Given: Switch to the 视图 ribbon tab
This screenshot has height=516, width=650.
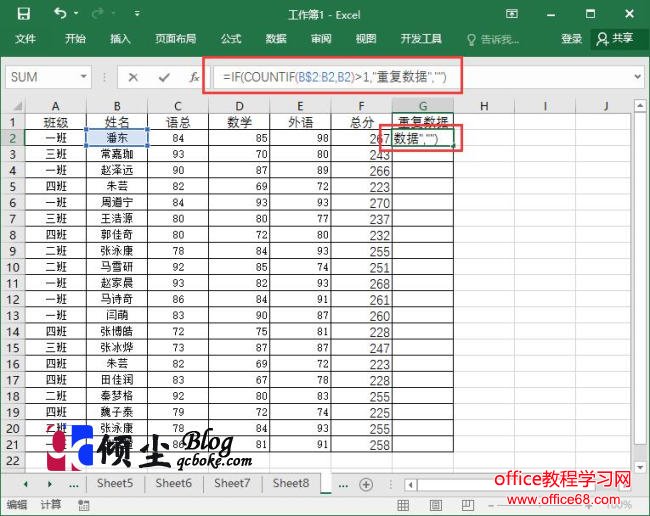Looking at the screenshot, I should pyautogui.click(x=366, y=39).
